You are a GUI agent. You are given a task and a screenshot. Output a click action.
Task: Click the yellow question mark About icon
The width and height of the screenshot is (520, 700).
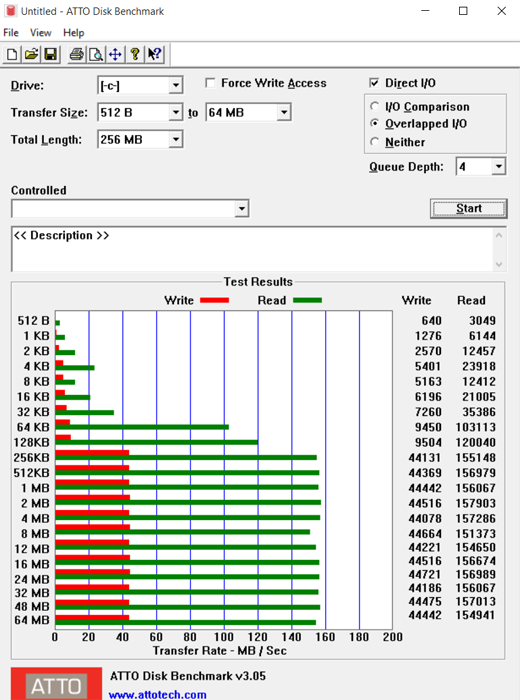[x=135, y=54]
